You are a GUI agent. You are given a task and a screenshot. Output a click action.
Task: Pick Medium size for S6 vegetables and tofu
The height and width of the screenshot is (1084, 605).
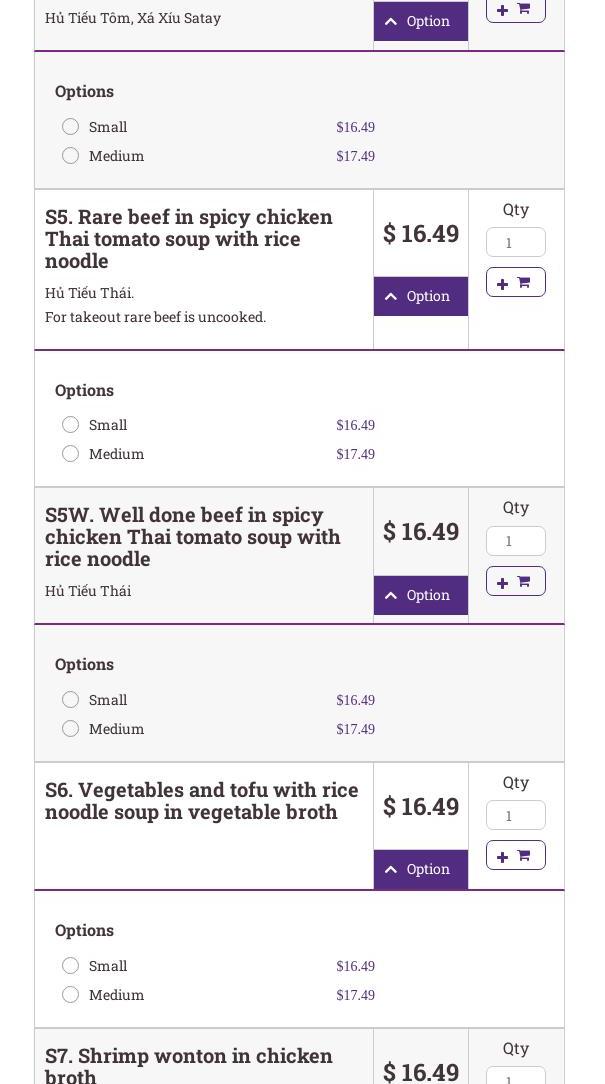coord(71,995)
